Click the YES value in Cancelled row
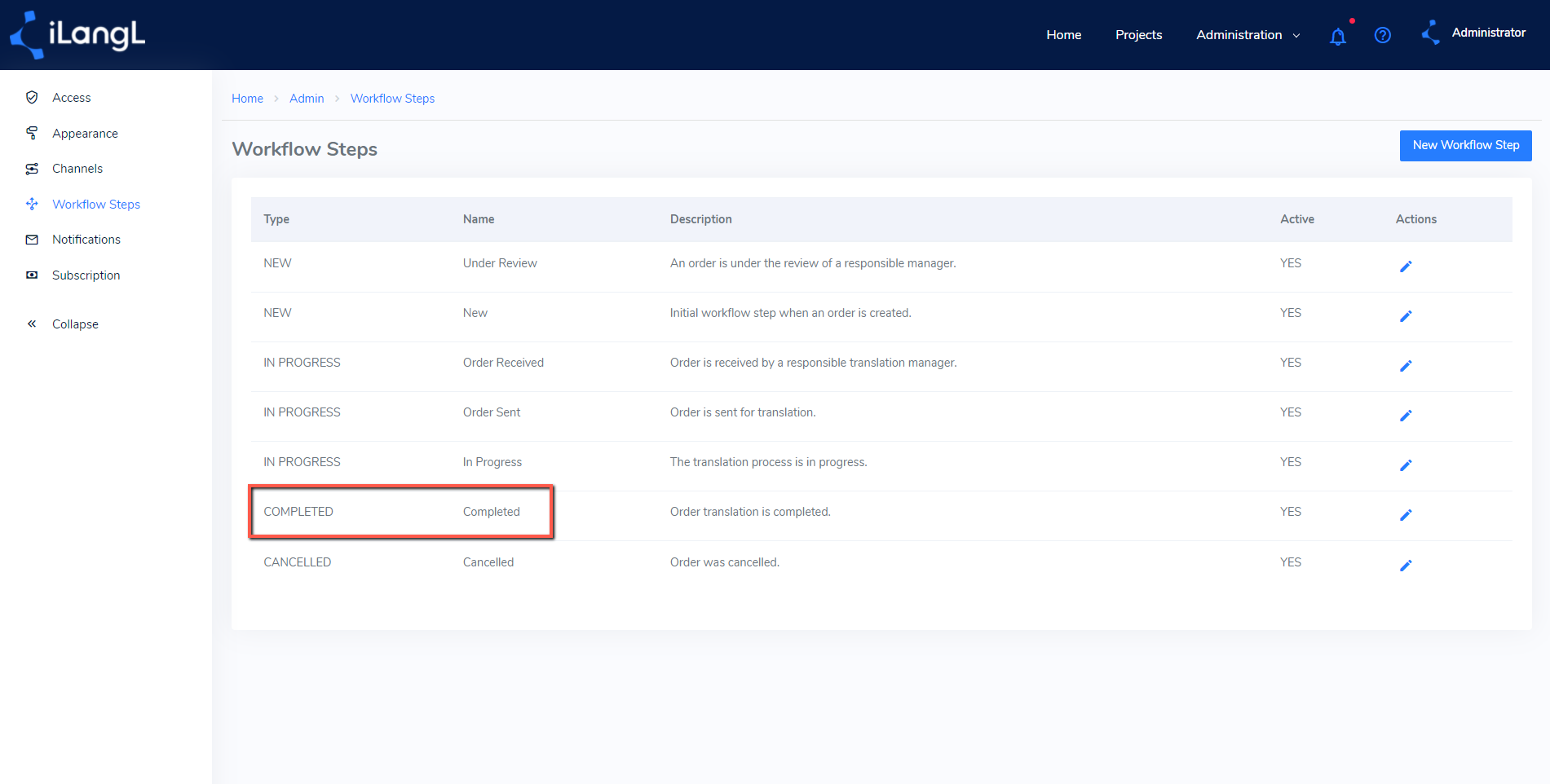 (1291, 562)
